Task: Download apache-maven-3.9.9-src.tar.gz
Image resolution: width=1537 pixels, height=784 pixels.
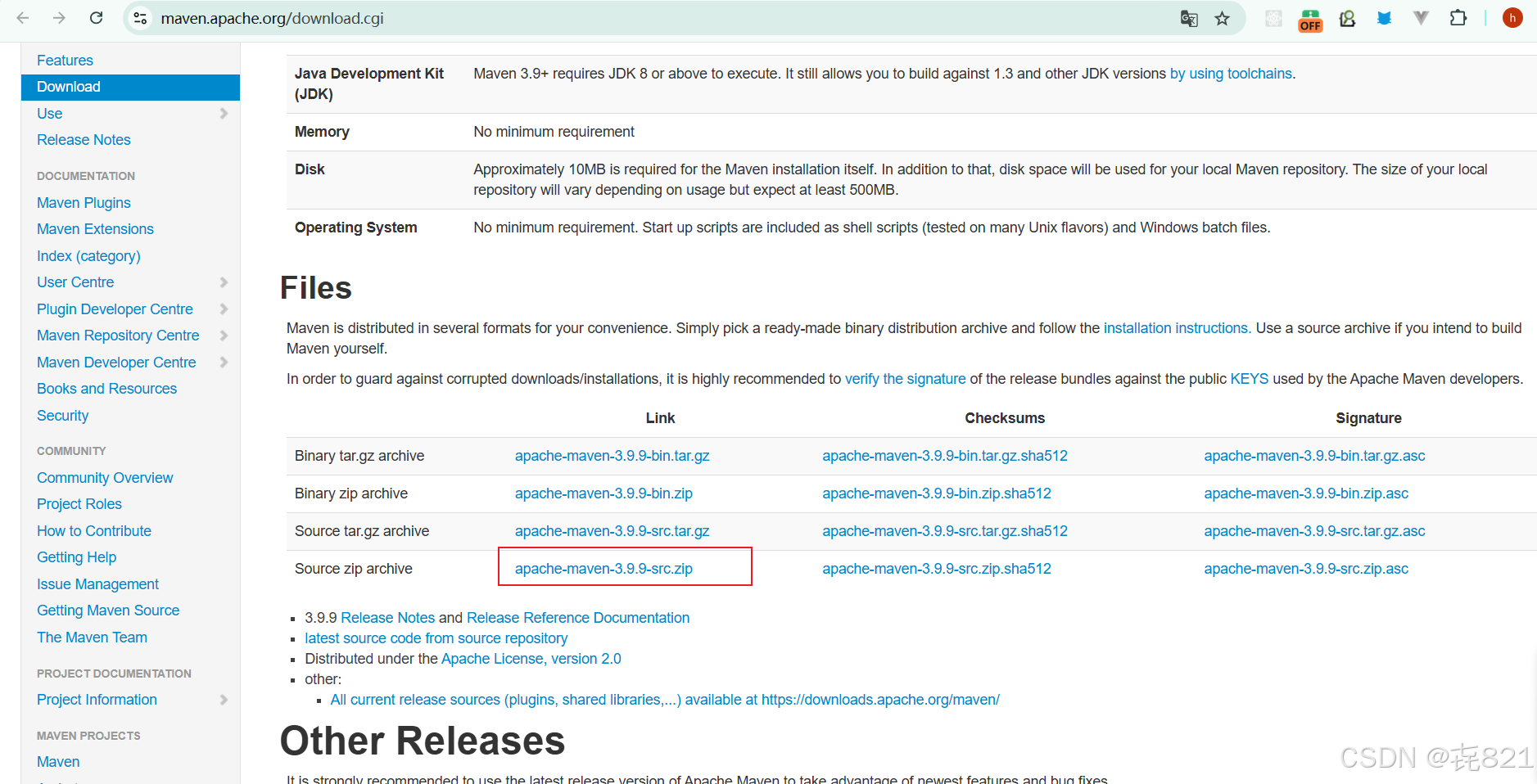Action: click(x=612, y=531)
